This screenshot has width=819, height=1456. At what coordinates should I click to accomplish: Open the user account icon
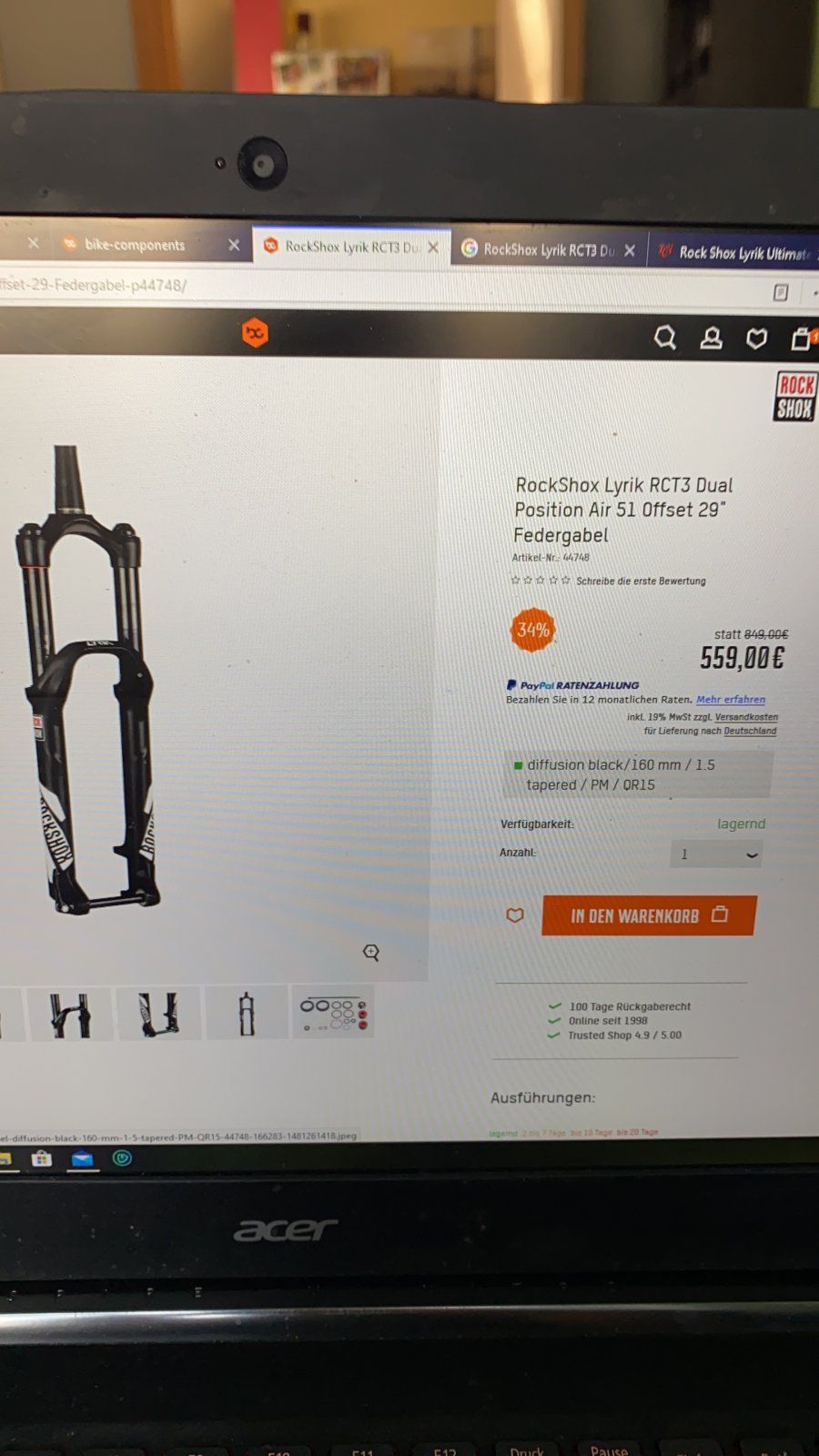coord(711,339)
